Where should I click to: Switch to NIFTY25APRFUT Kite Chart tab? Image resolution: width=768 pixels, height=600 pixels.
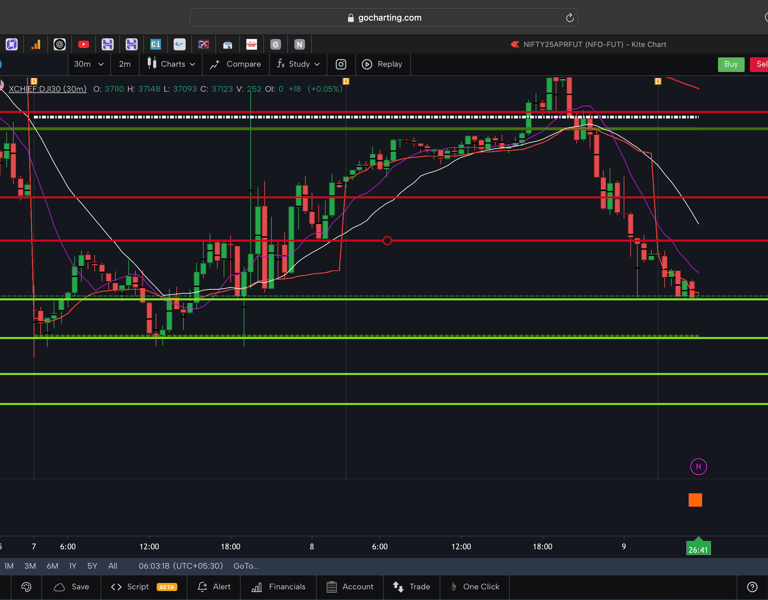588,45
